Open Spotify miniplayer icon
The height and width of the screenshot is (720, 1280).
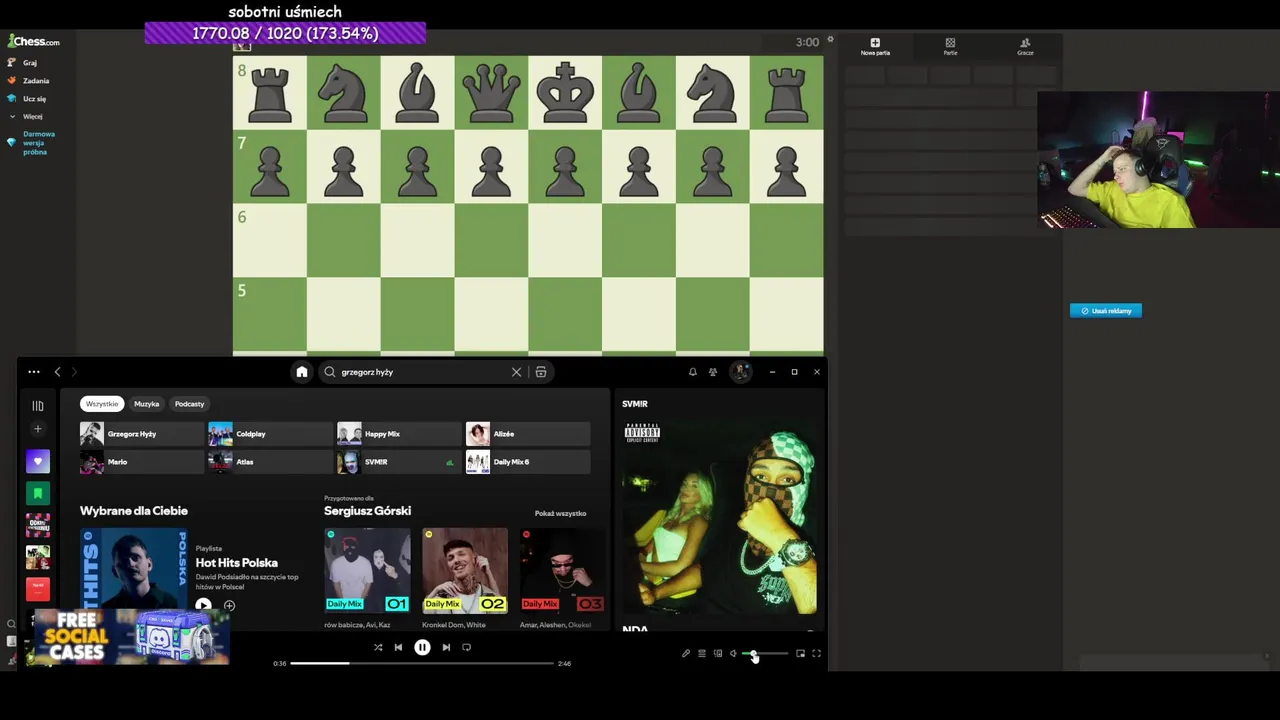[x=800, y=653]
